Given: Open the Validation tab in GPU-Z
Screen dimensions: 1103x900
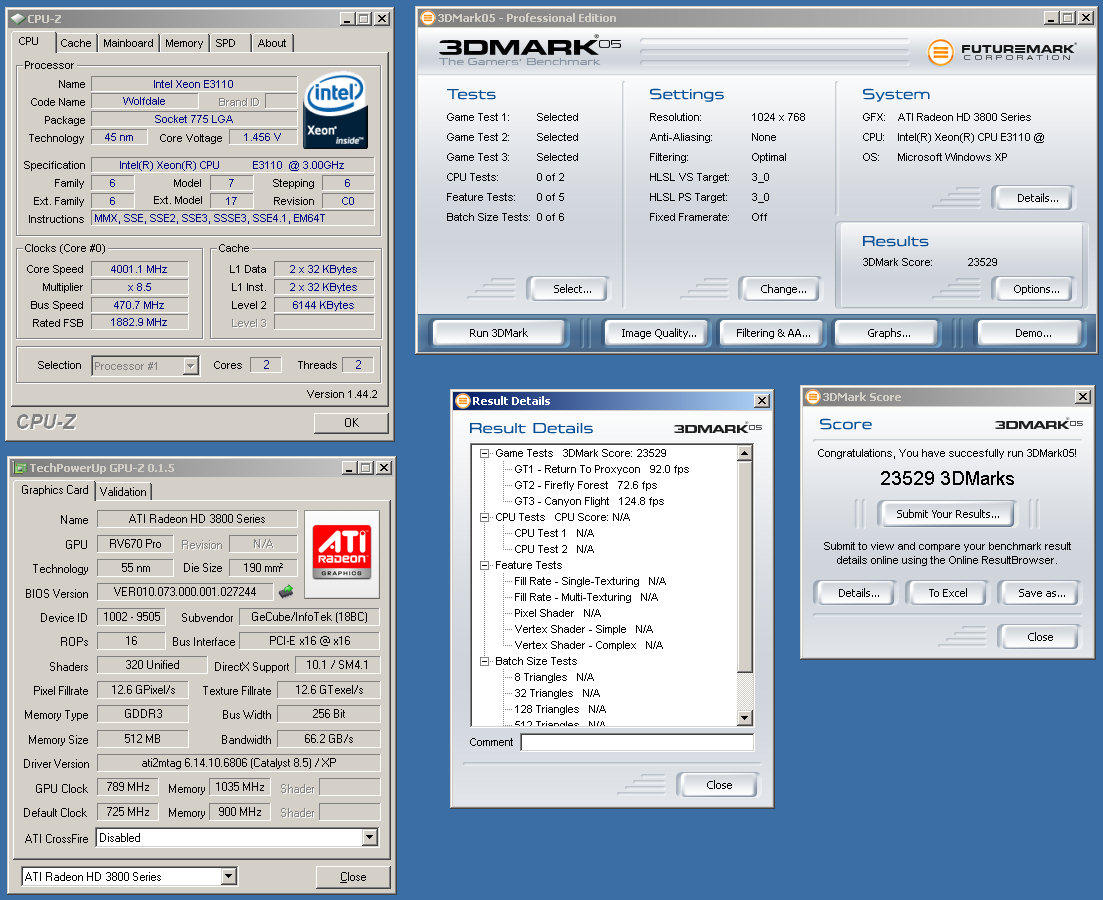Looking at the screenshot, I should click(123, 492).
